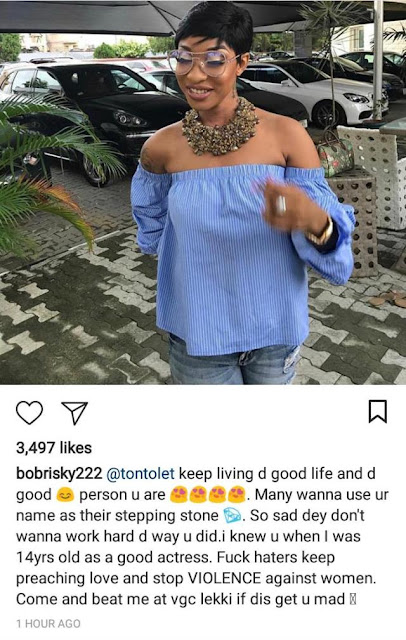
Task: Save the post with the bookmark icon
Action: coord(378,411)
